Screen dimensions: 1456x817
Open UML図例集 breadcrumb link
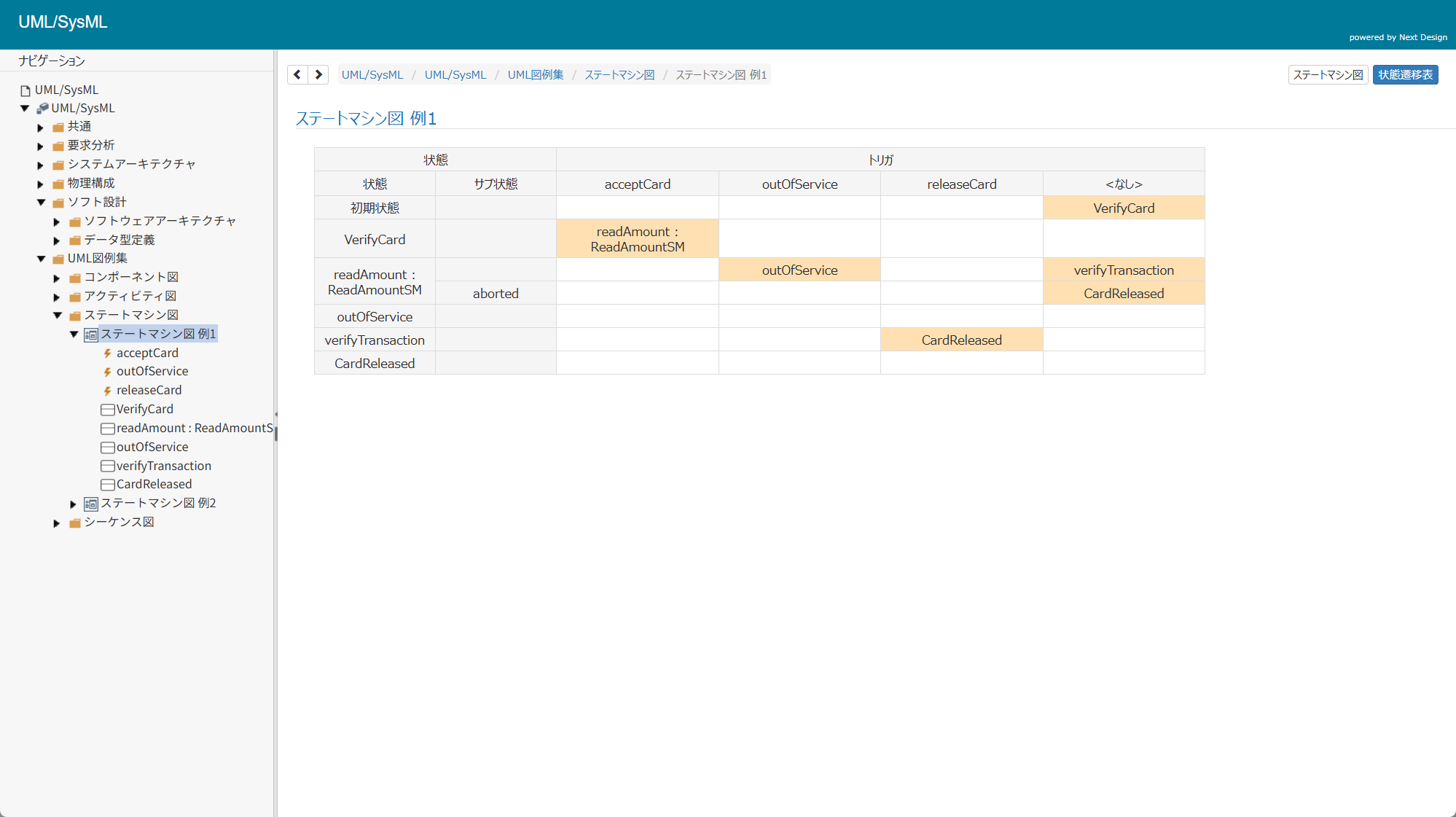pos(536,75)
